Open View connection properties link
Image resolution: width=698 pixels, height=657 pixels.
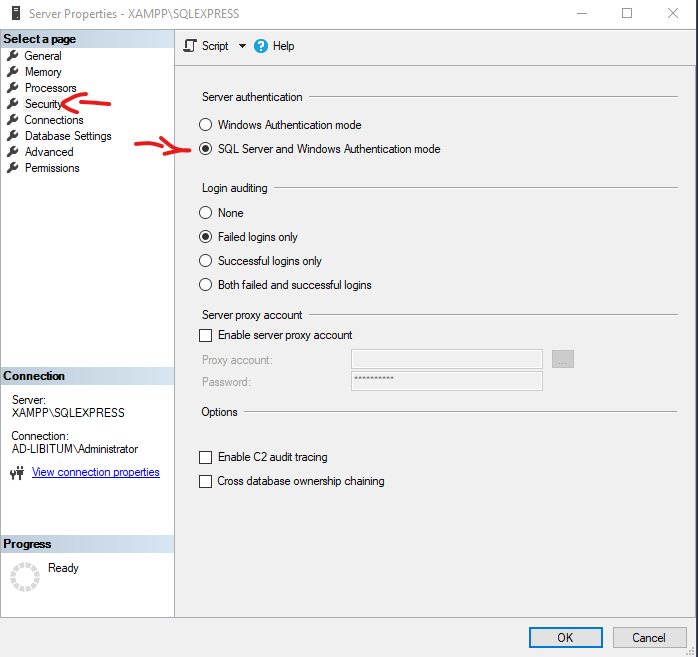point(95,472)
